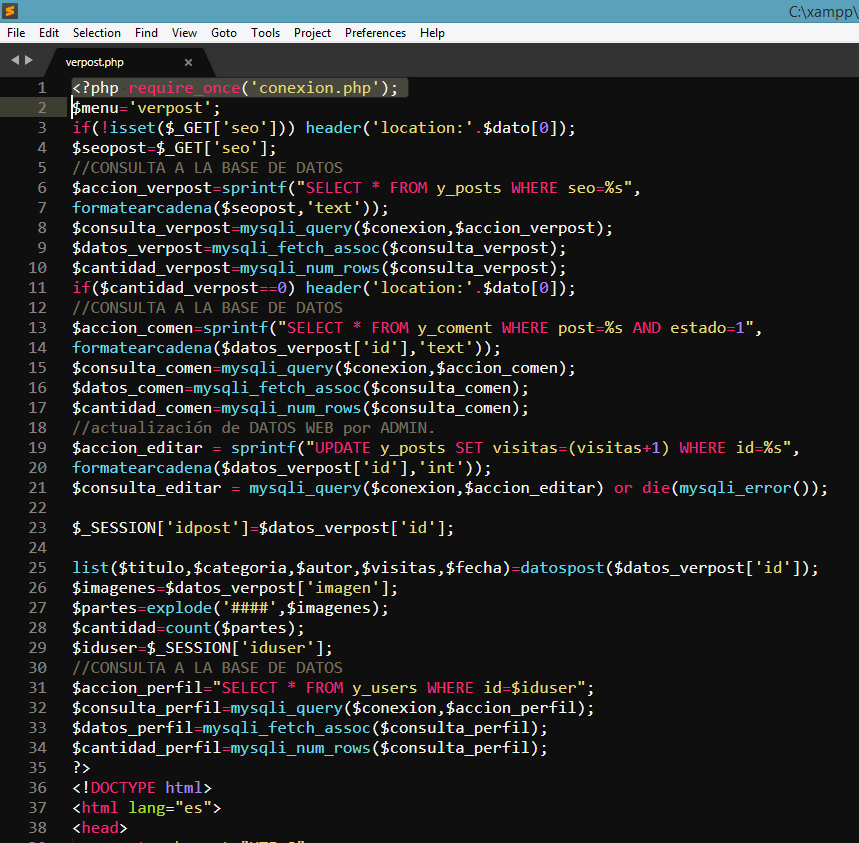Viewport: 859px width, 843px height.
Task: Open the Tools menu
Action: (x=265, y=33)
